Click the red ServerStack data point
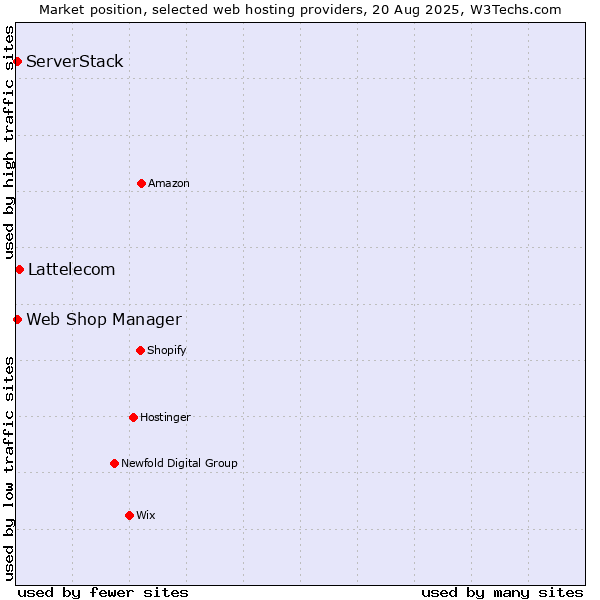Image resolution: width=600 pixels, height=600 pixels. tap(17, 61)
